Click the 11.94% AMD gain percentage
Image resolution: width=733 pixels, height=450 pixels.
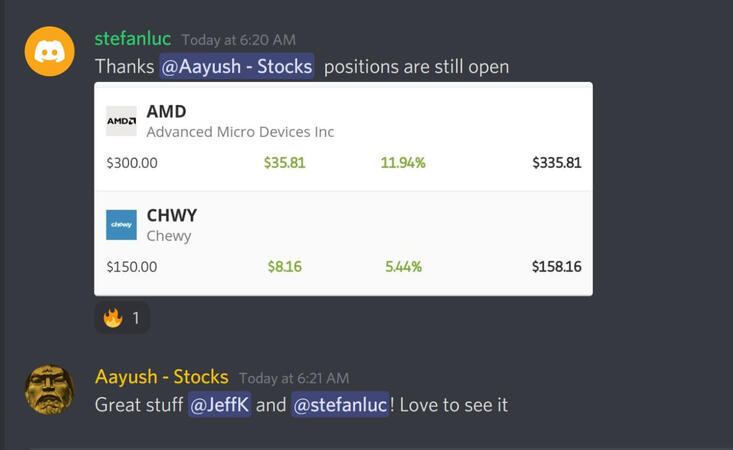click(x=403, y=163)
